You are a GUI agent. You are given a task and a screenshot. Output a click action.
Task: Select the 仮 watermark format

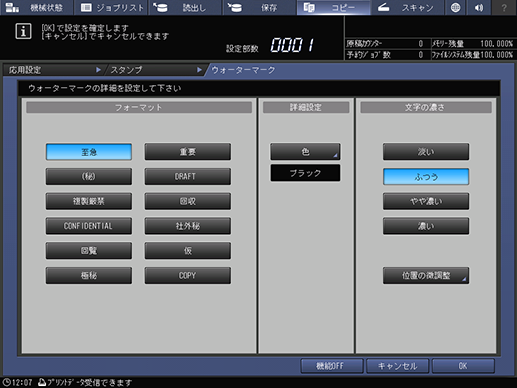188,251
